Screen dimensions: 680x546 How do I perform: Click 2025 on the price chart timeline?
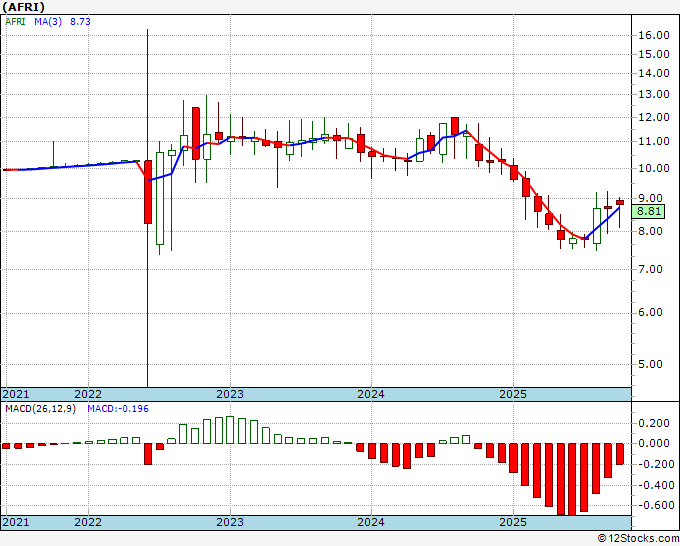click(x=513, y=394)
